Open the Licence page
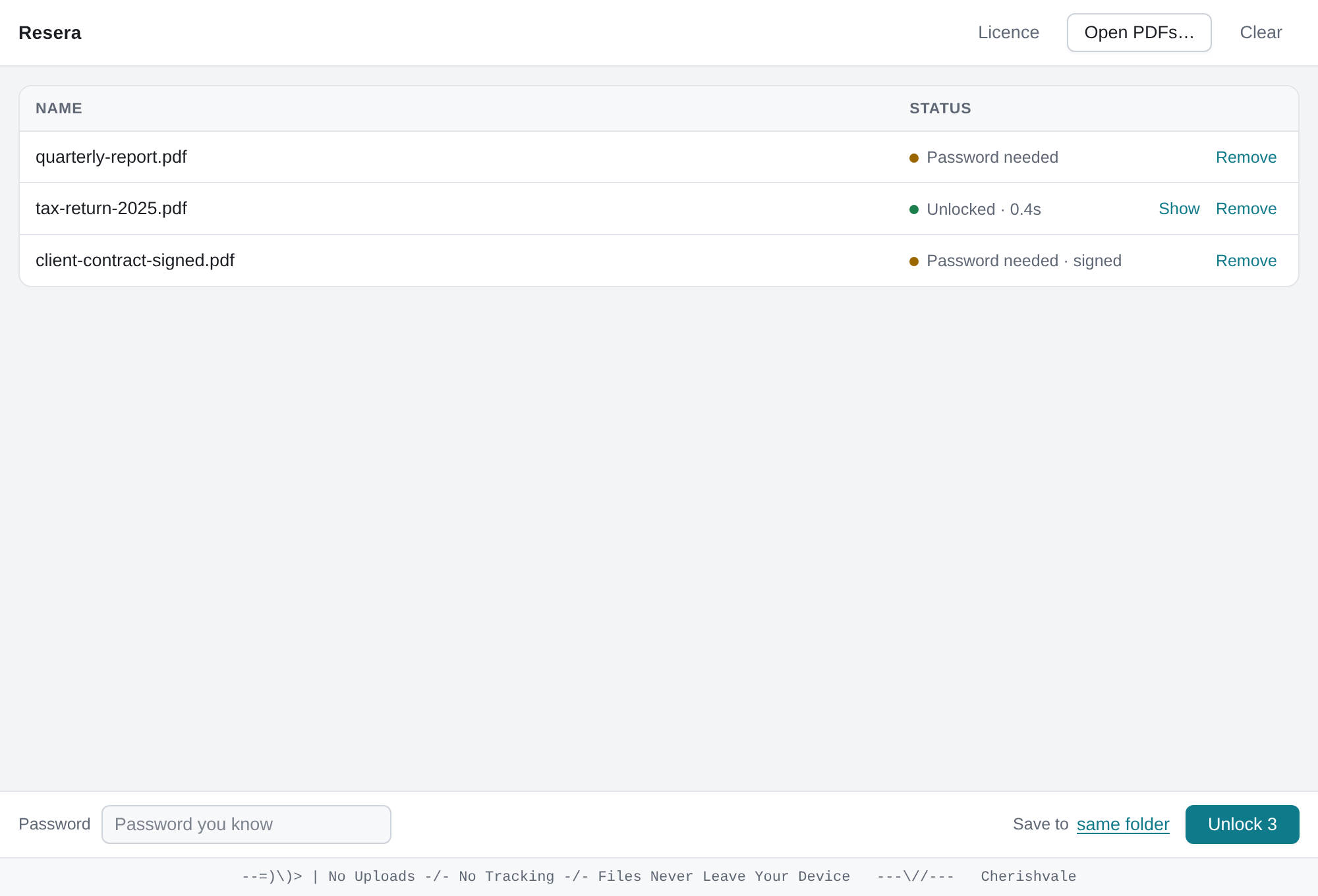Image resolution: width=1318 pixels, height=896 pixels. click(x=1008, y=32)
